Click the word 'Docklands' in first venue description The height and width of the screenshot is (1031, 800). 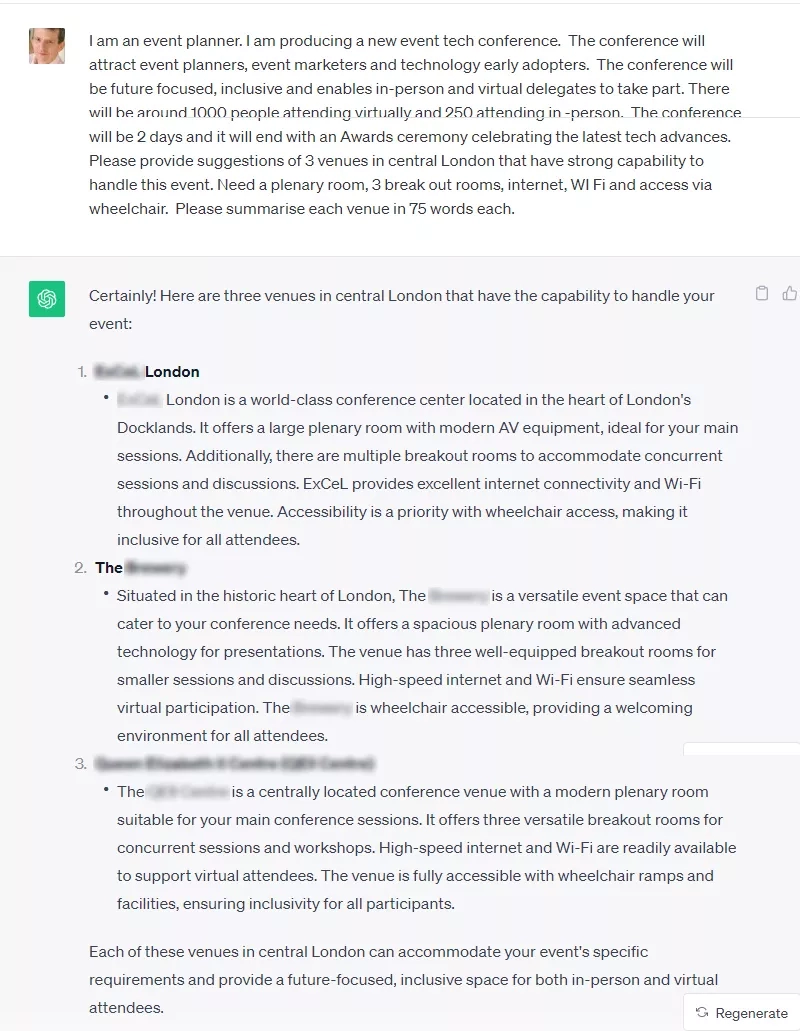[x=154, y=428]
